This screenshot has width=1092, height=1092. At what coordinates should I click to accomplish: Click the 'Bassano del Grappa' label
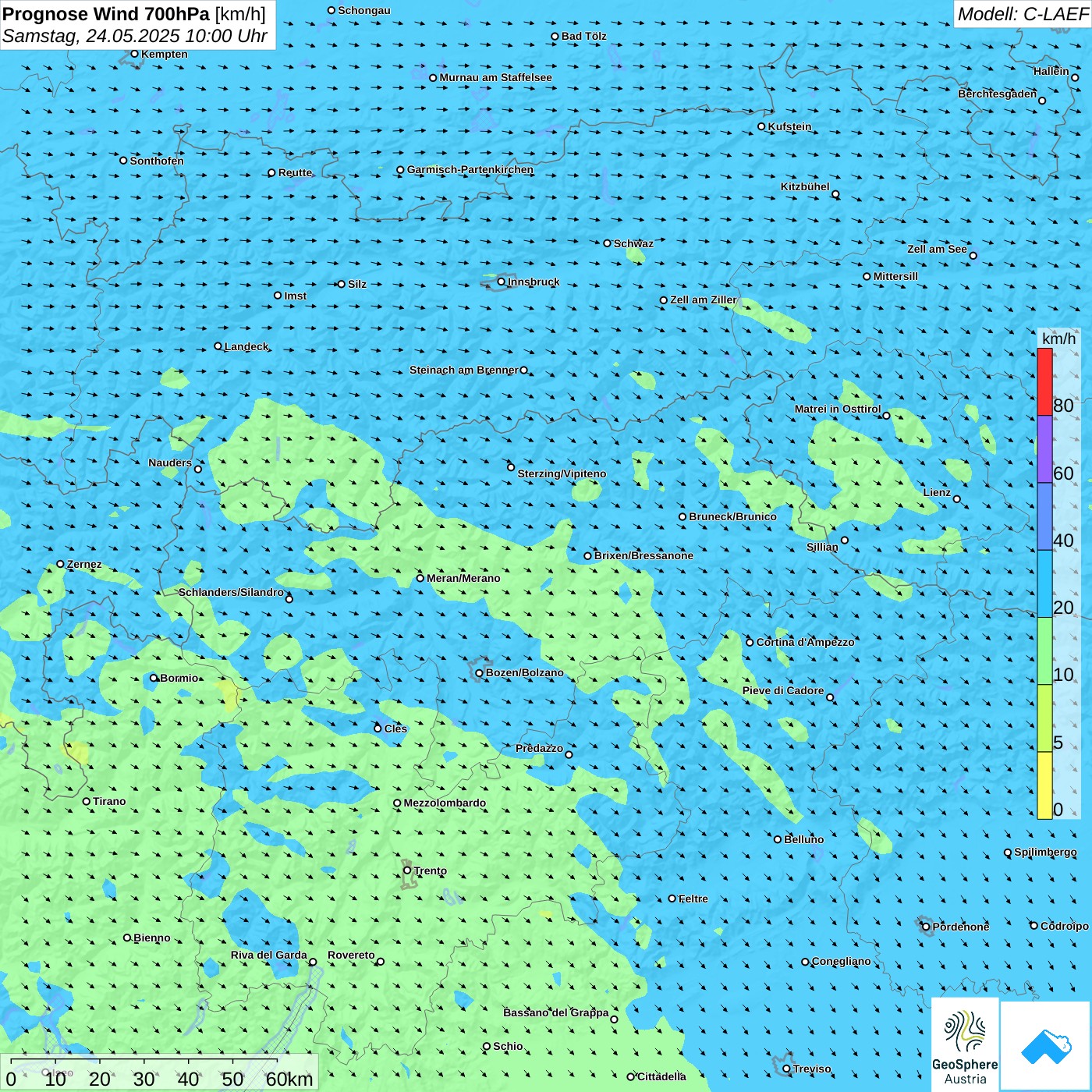click(556, 1012)
